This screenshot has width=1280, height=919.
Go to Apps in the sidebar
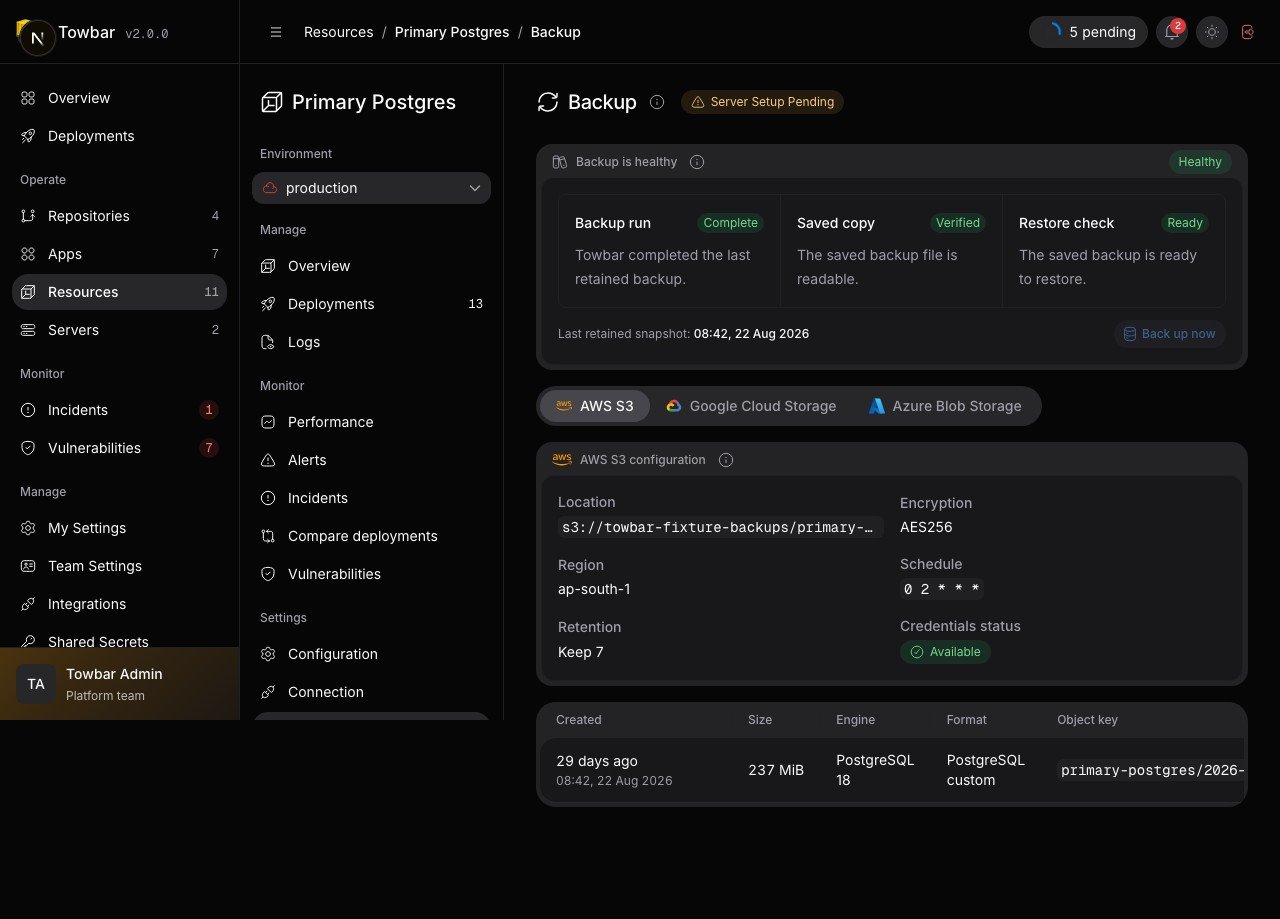[119, 254]
